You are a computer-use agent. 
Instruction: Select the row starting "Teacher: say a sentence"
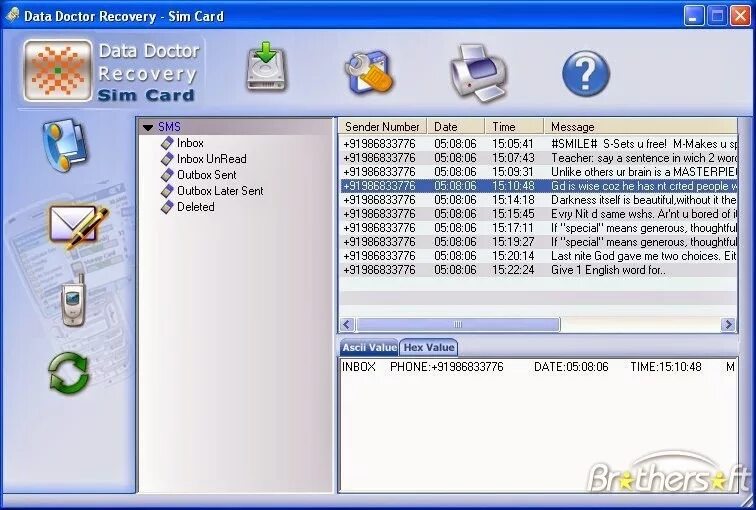pos(539,158)
